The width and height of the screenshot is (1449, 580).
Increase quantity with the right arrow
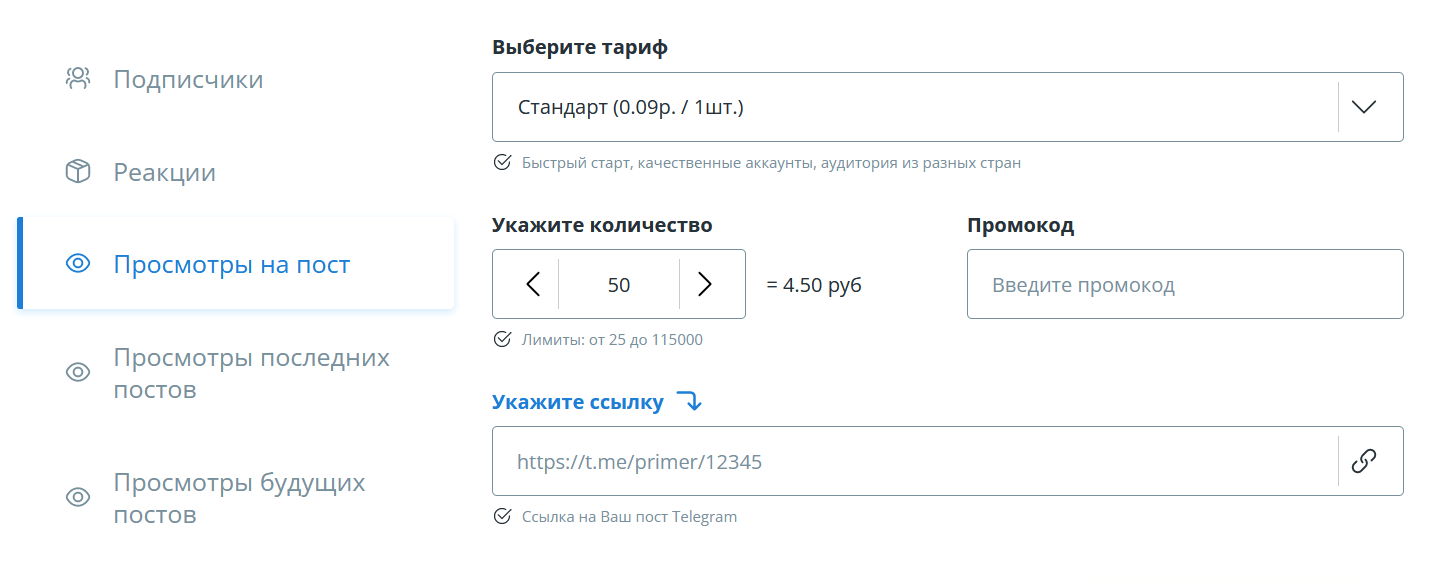704,285
